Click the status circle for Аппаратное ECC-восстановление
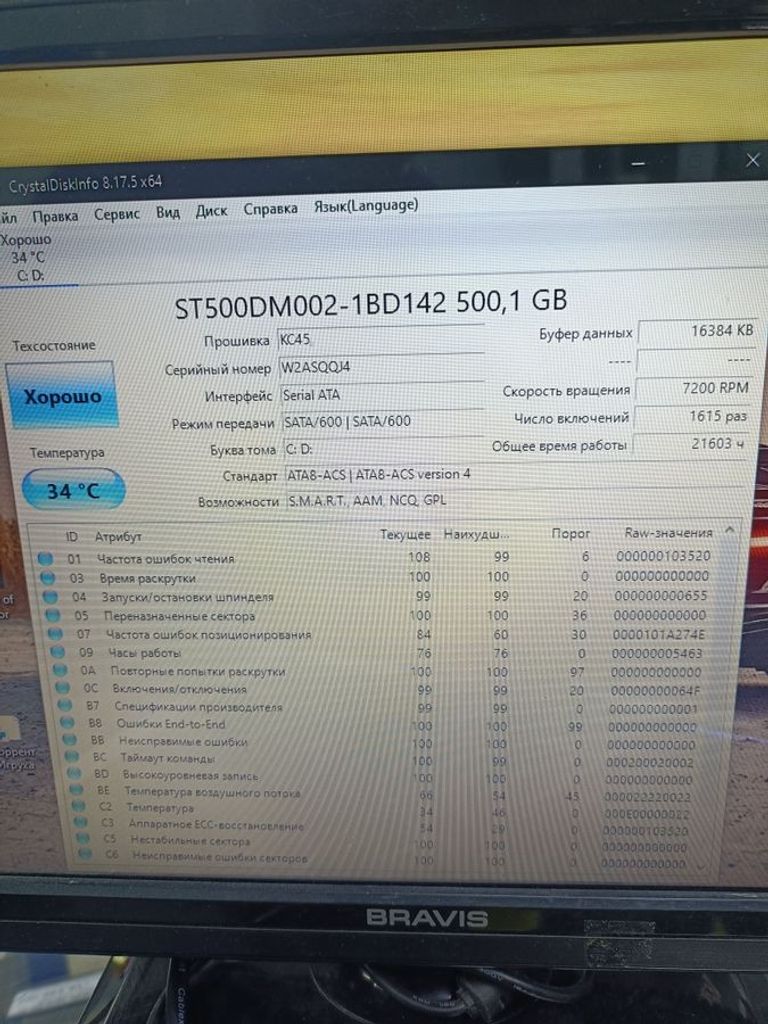The width and height of the screenshot is (768, 1024). click(82, 823)
